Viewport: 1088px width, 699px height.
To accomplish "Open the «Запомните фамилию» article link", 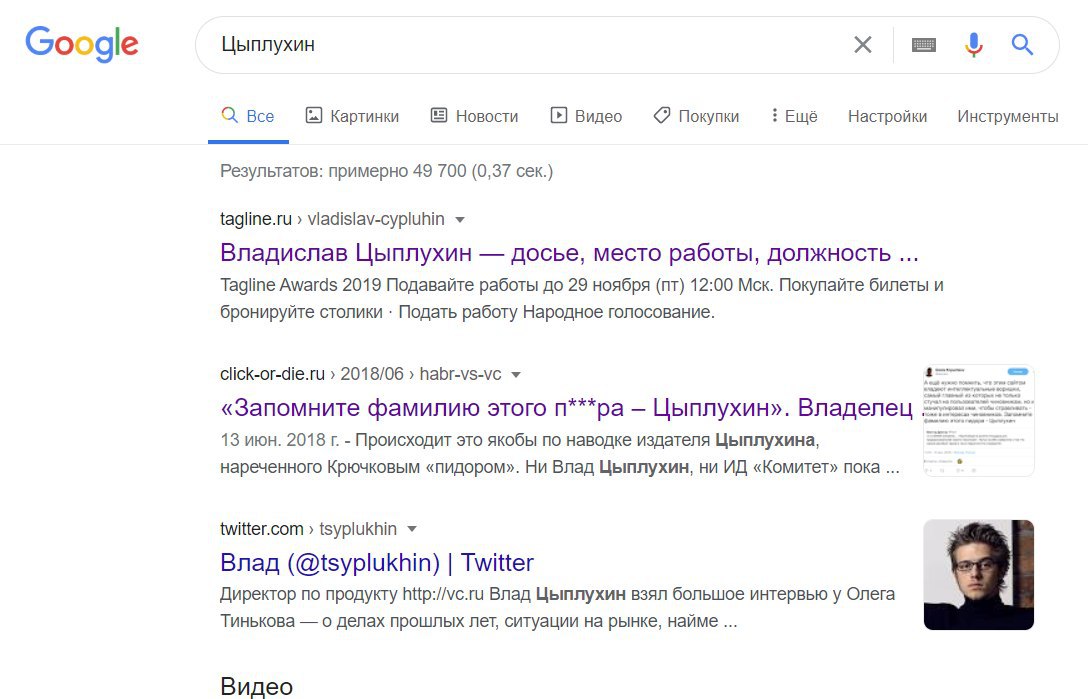I will pyautogui.click(x=566, y=407).
